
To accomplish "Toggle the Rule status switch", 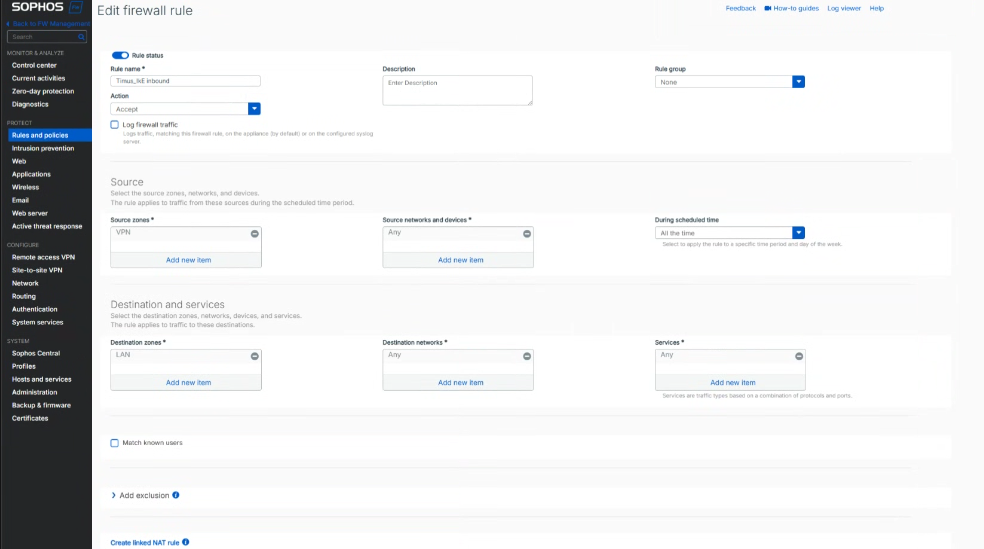I will [120, 55].
